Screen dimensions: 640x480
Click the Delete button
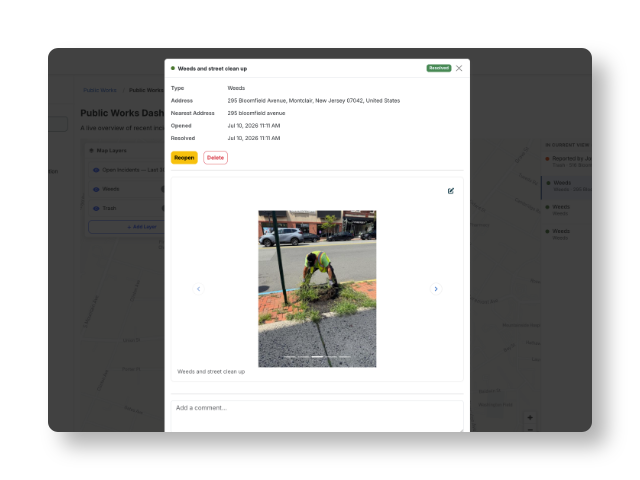pyautogui.click(x=215, y=158)
